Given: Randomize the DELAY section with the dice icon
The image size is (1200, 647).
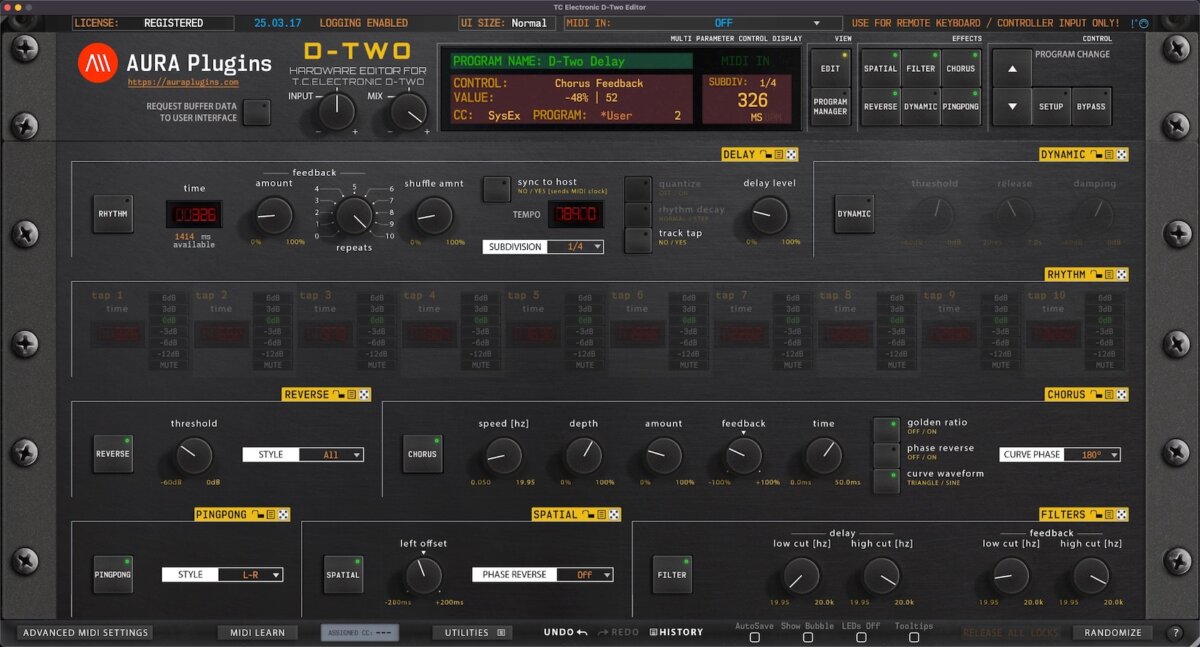Looking at the screenshot, I should pos(790,155).
